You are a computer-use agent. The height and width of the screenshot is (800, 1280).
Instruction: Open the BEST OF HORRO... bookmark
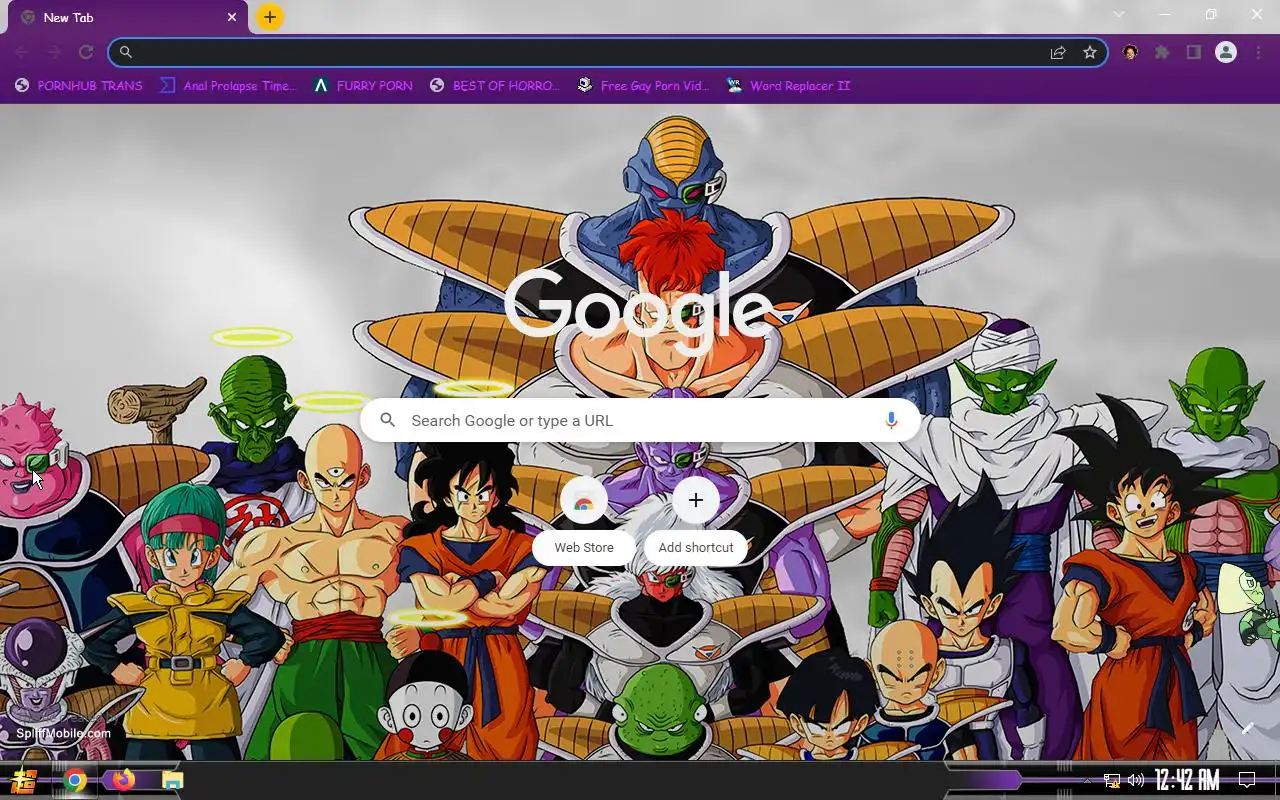point(495,86)
